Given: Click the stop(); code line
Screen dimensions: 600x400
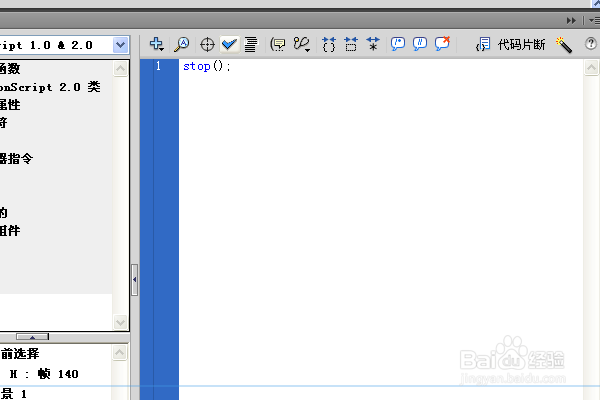Looking at the screenshot, I should coord(207,66).
